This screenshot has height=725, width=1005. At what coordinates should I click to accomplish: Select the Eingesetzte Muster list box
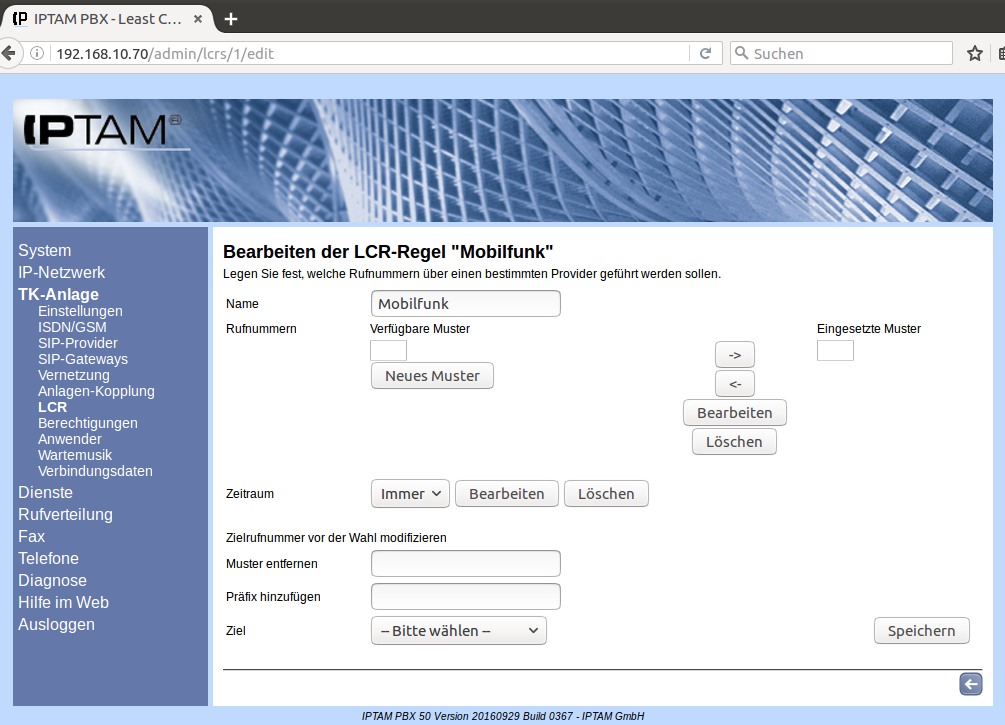point(835,350)
